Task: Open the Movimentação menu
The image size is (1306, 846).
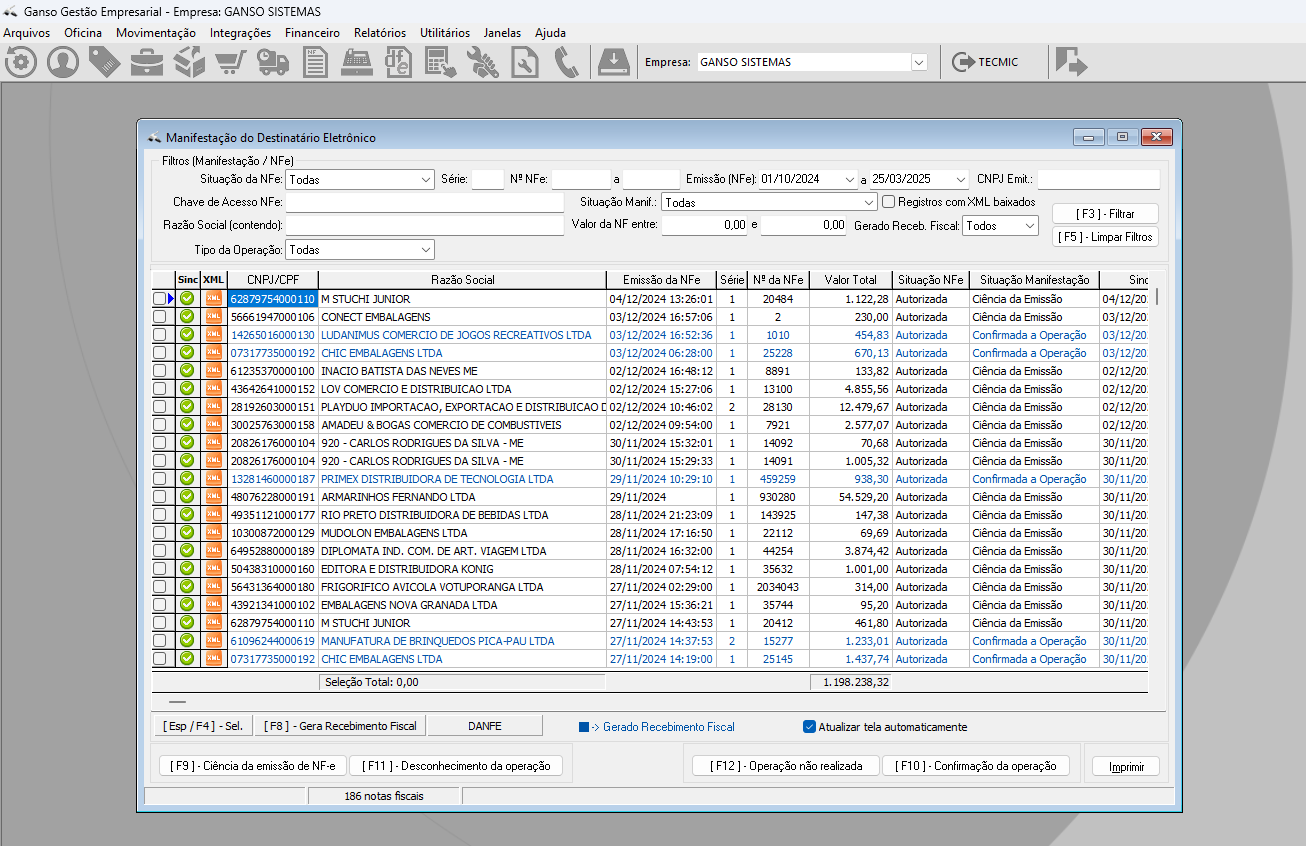Action: pyautogui.click(x=156, y=33)
